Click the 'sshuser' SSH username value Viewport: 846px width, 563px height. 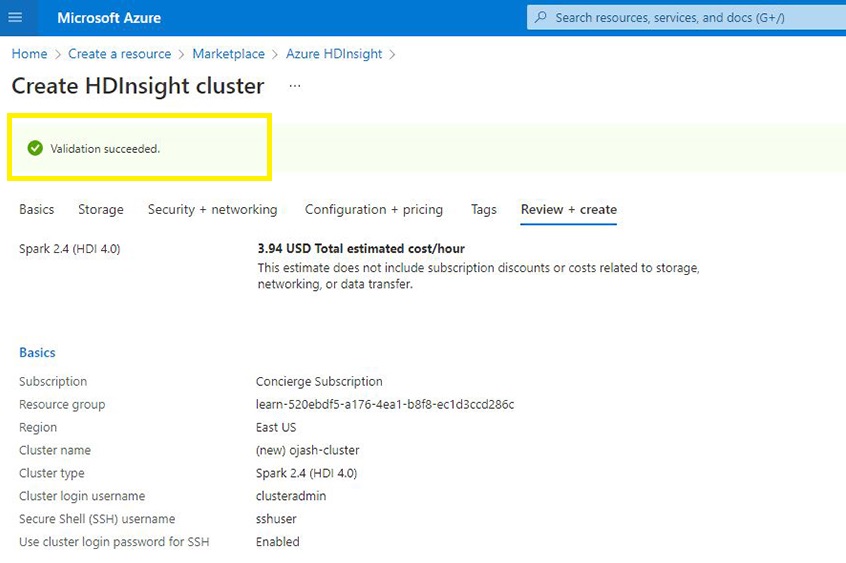pyautogui.click(x=276, y=519)
